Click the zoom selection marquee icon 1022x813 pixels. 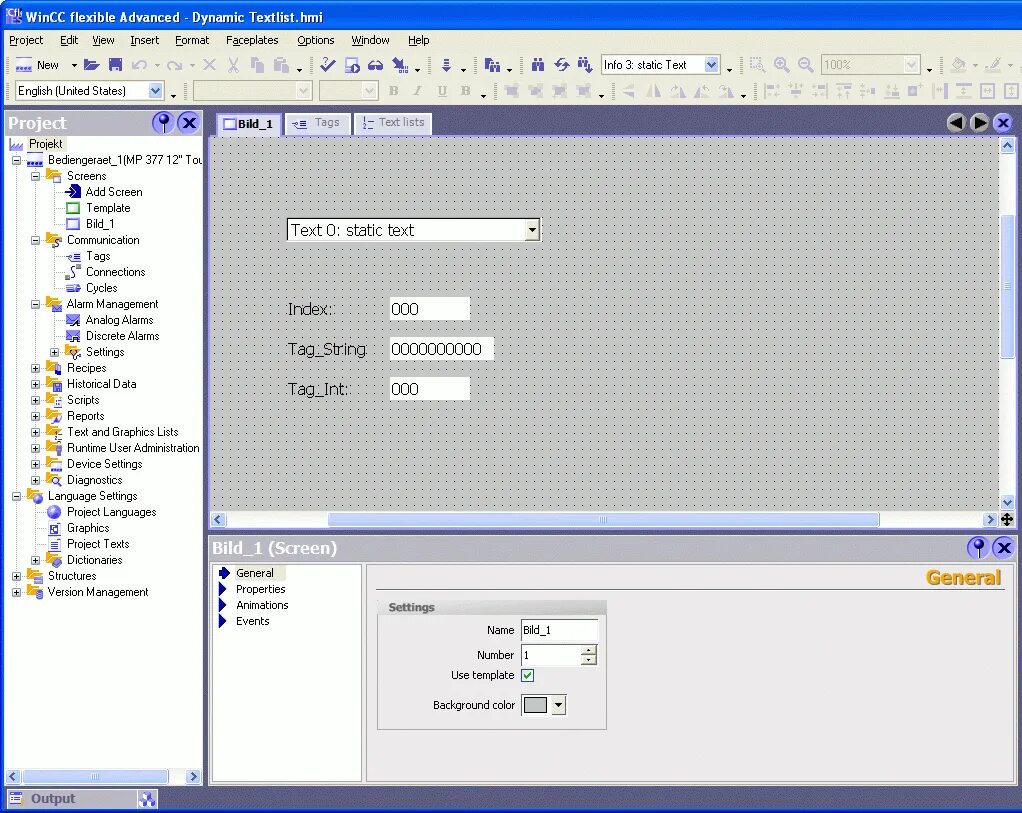click(x=757, y=65)
